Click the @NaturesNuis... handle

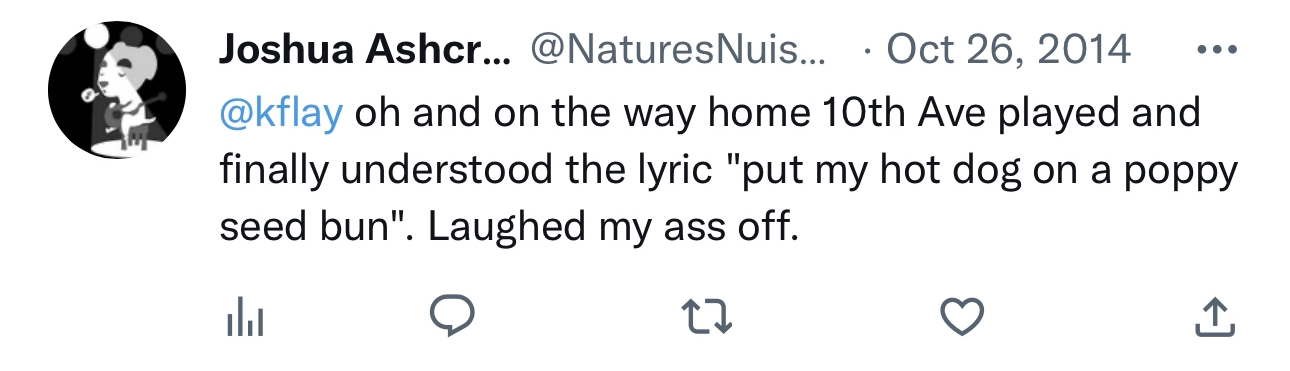(677, 48)
